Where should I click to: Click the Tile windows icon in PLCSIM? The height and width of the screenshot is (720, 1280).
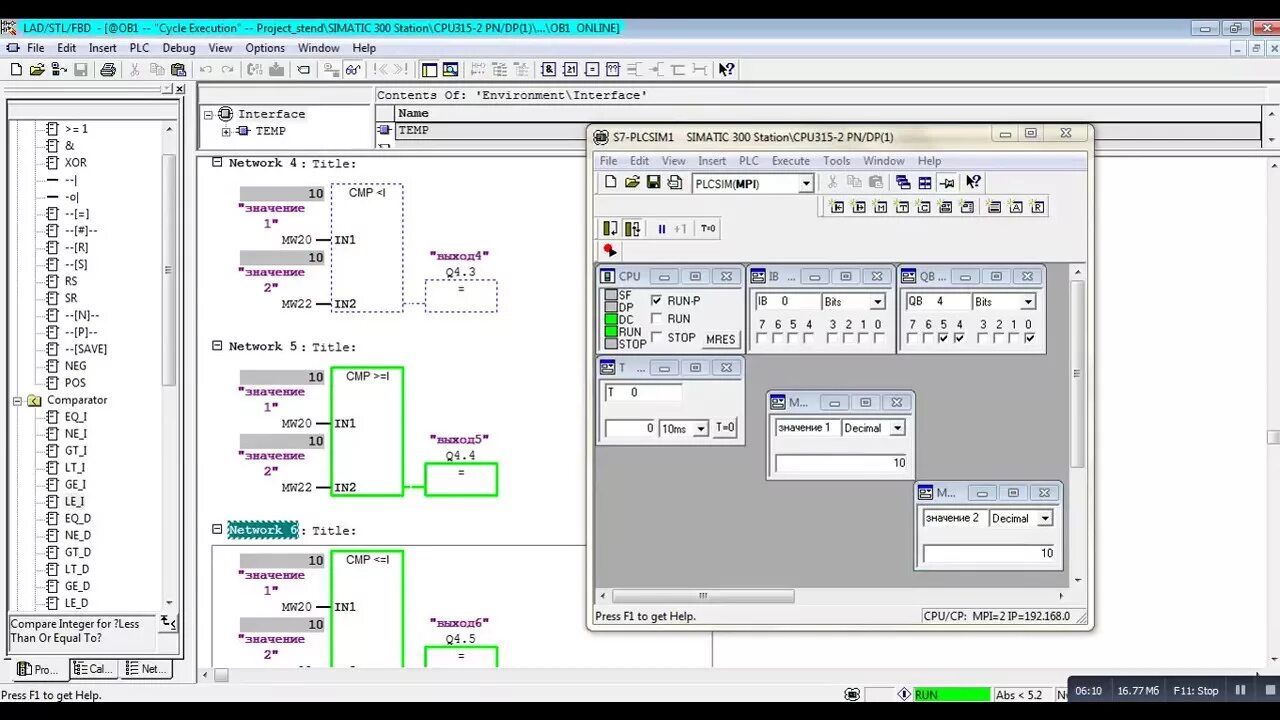point(925,182)
